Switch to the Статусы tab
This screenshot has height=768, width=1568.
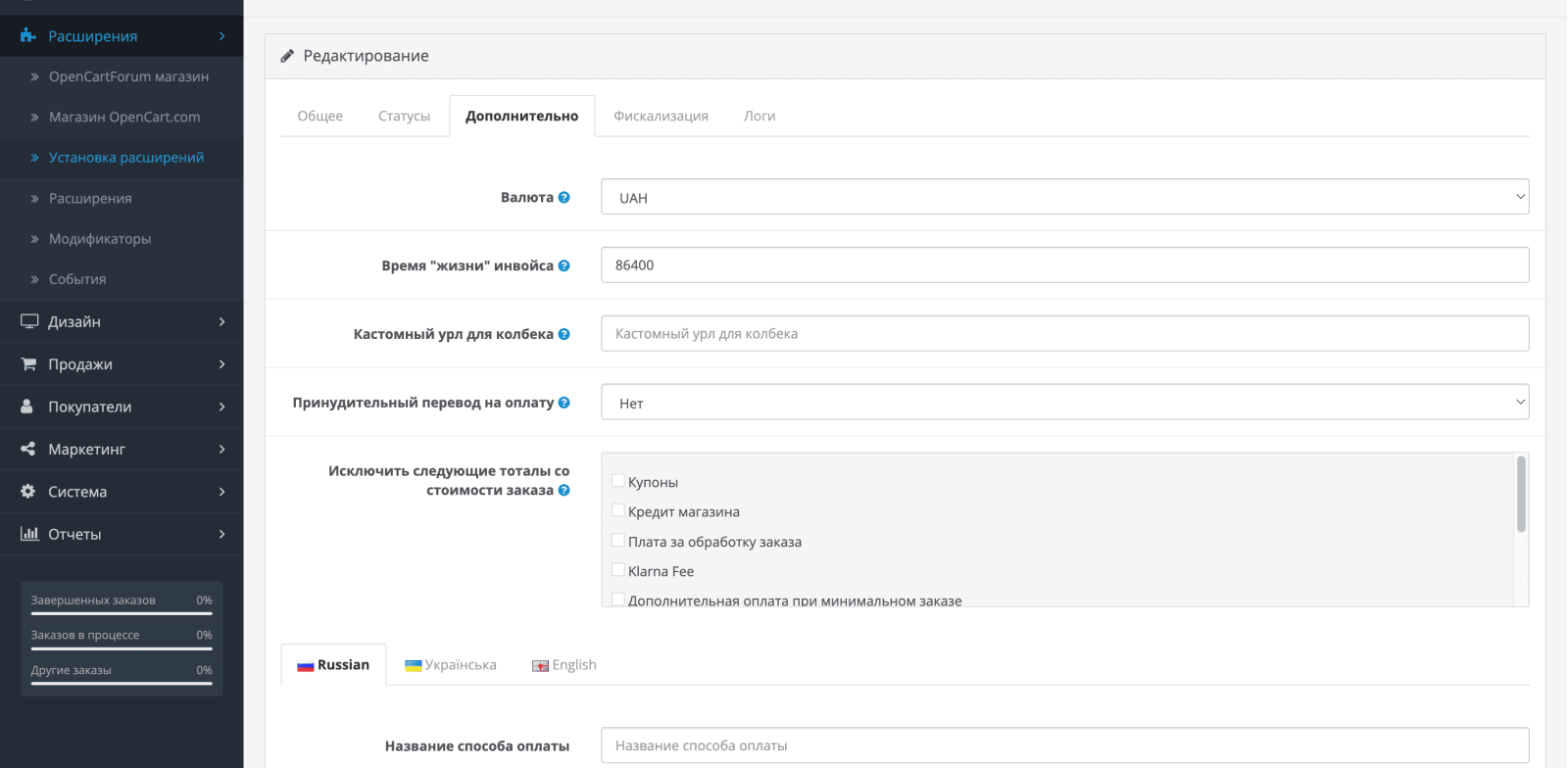[404, 116]
